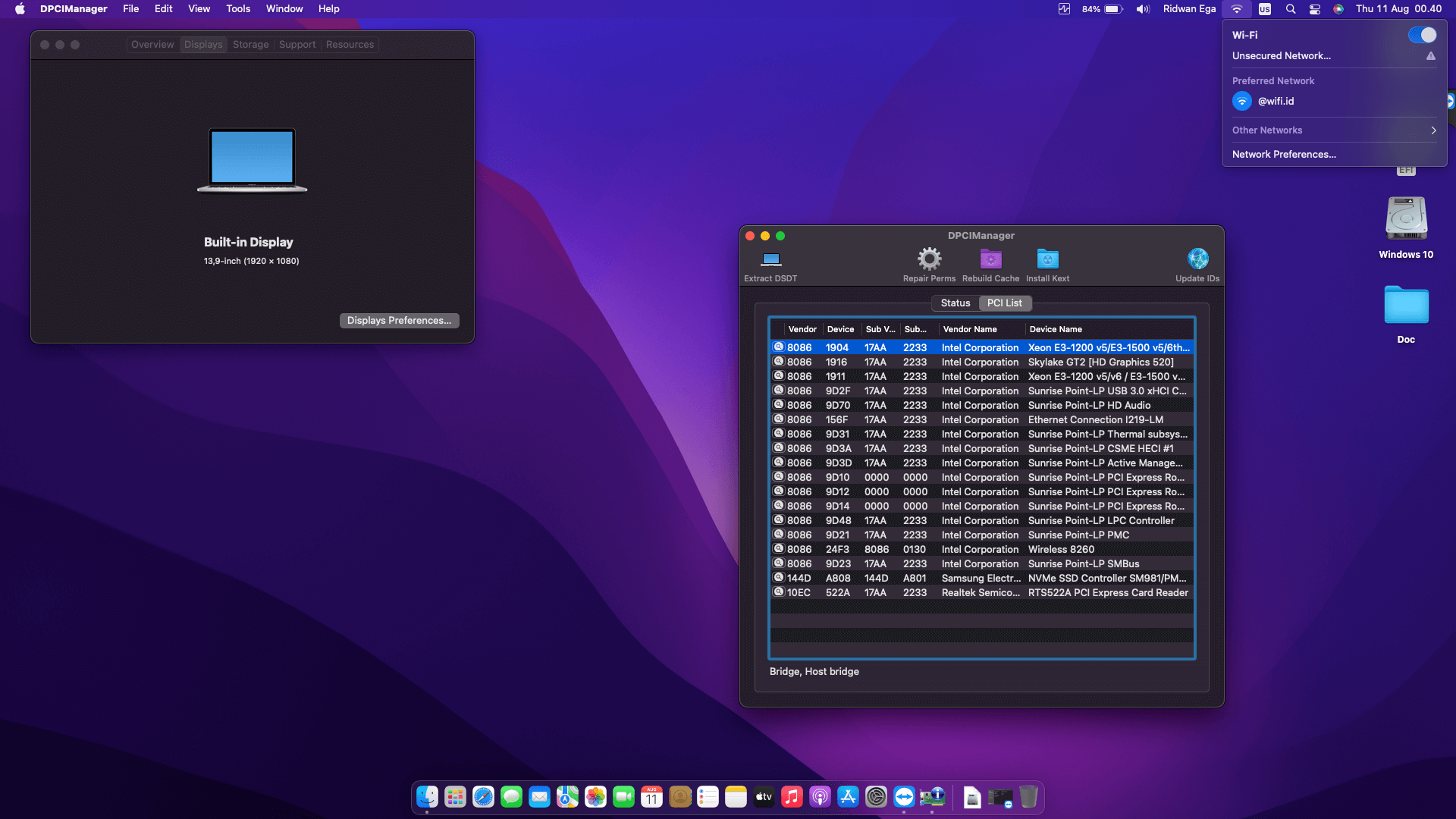
Task: Open Resources tab in About window
Action: [x=350, y=45]
